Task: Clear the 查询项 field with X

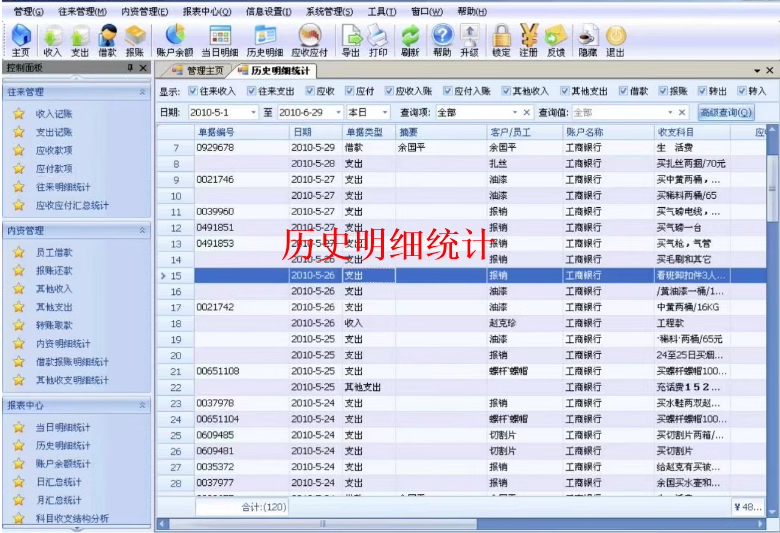Action: [526, 112]
